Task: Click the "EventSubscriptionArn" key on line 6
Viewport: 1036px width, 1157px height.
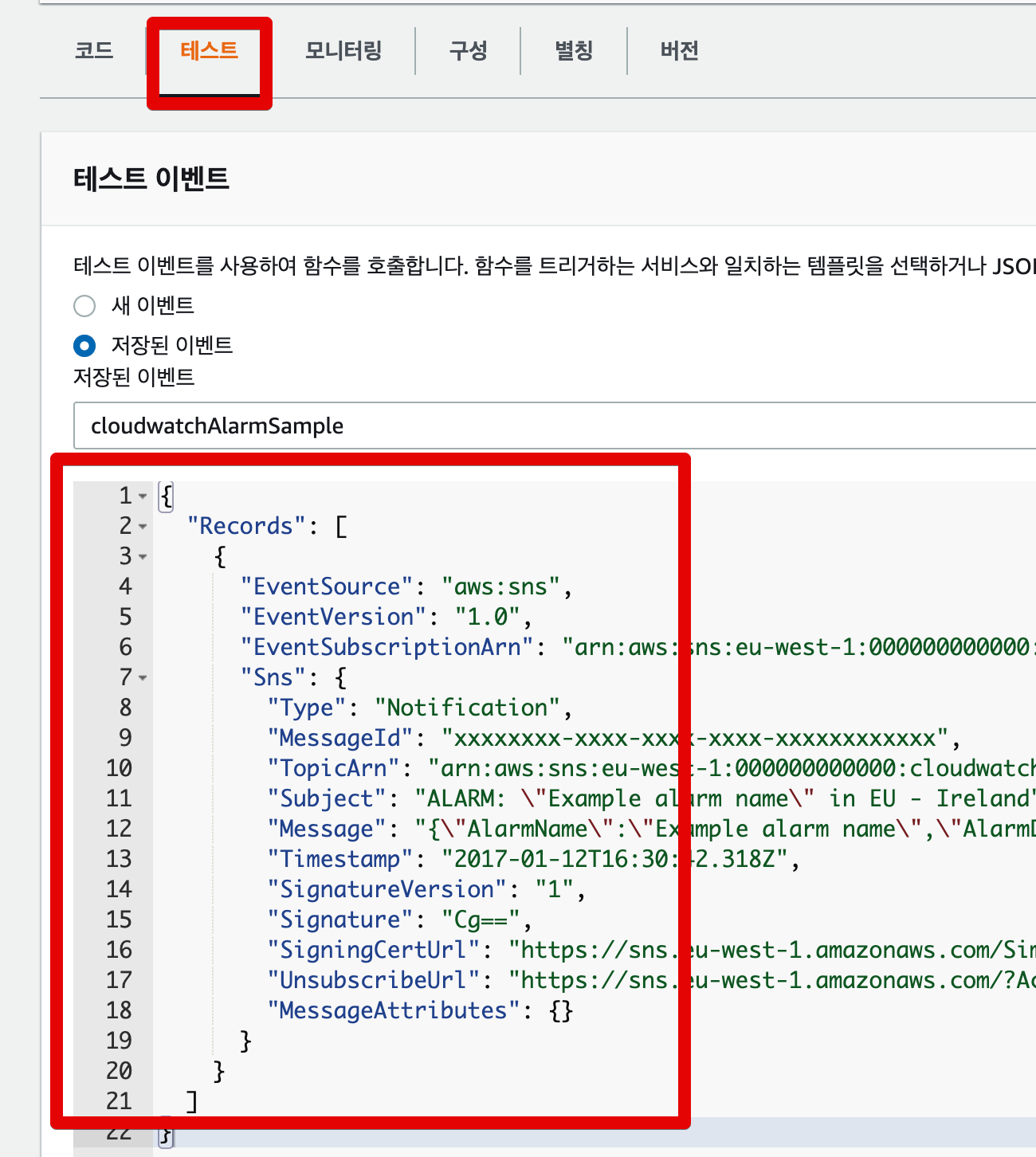Action: pyautogui.click(x=387, y=648)
